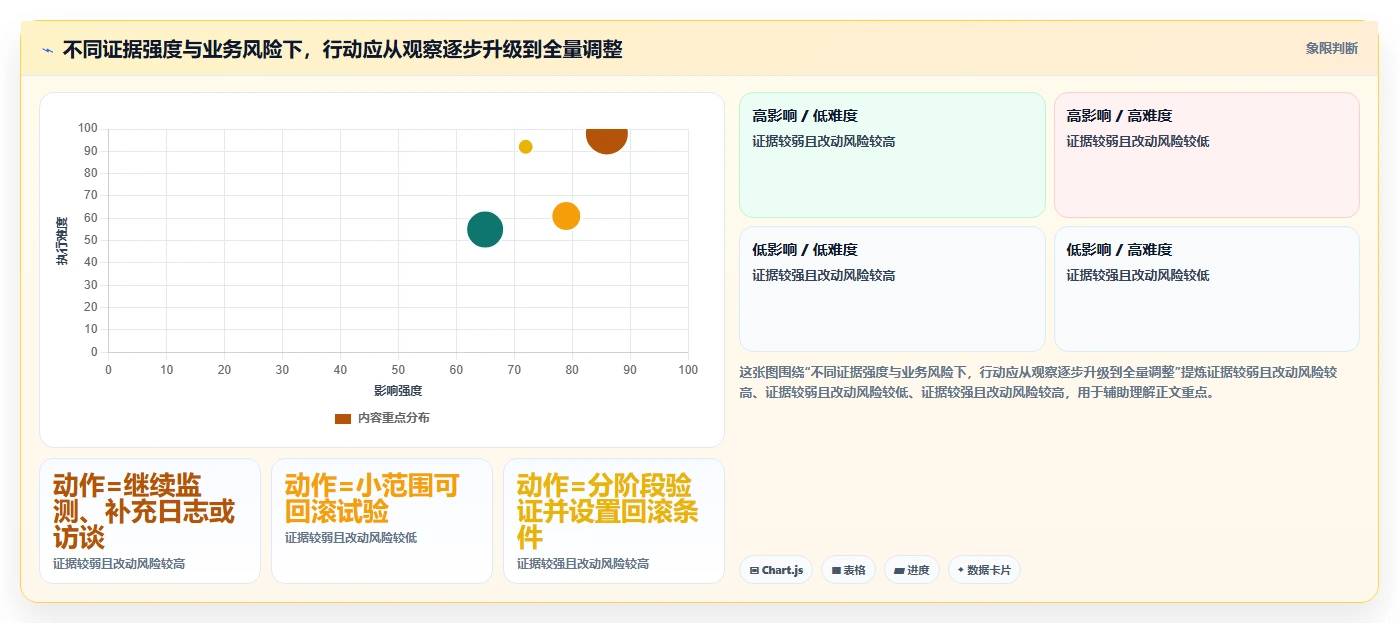The height and width of the screenshot is (623, 1399).
Task: Click the sparkle icon in 数据卡片 chip
Action: click(961, 570)
